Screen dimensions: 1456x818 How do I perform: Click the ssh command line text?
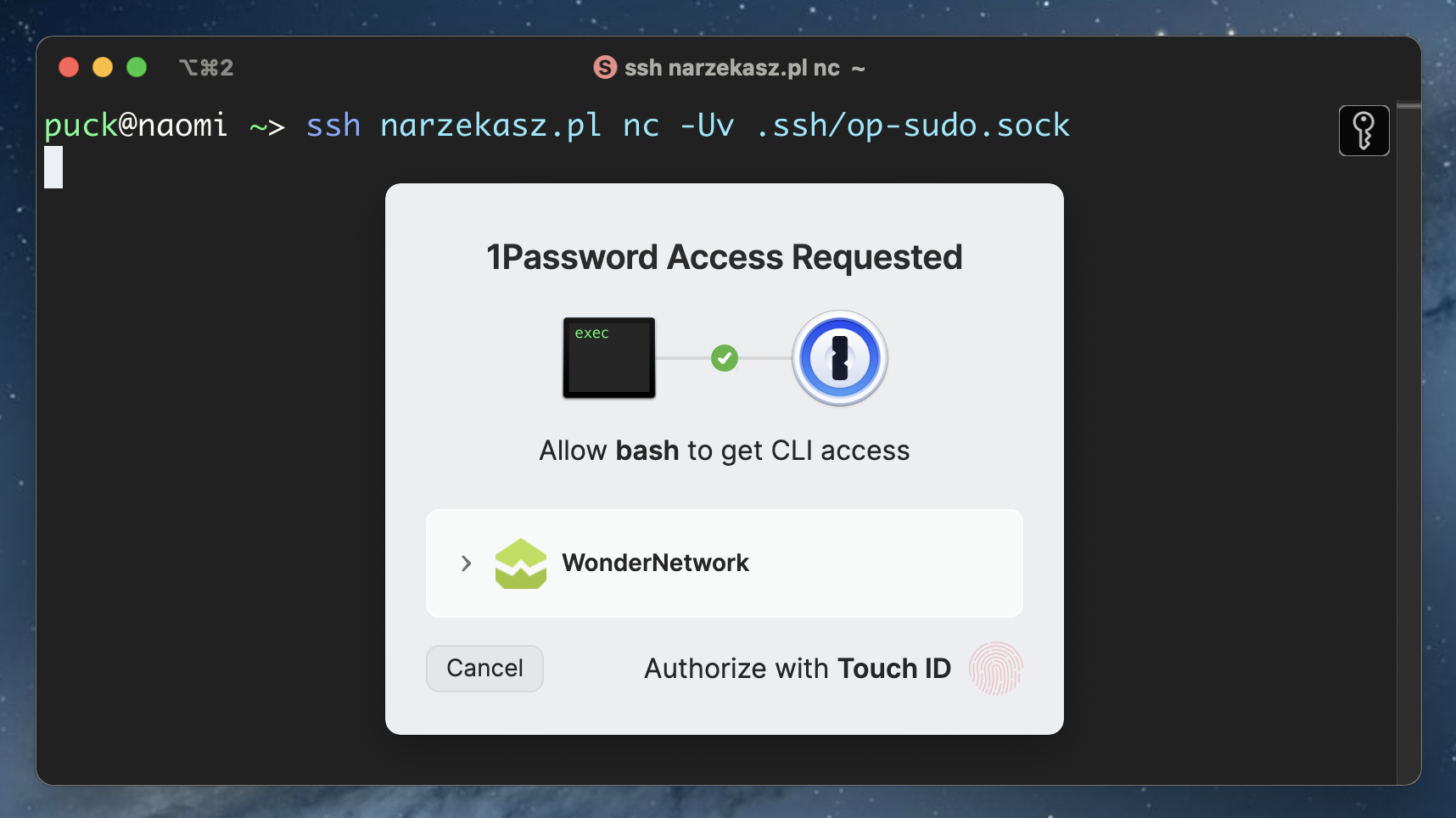pos(687,126)
